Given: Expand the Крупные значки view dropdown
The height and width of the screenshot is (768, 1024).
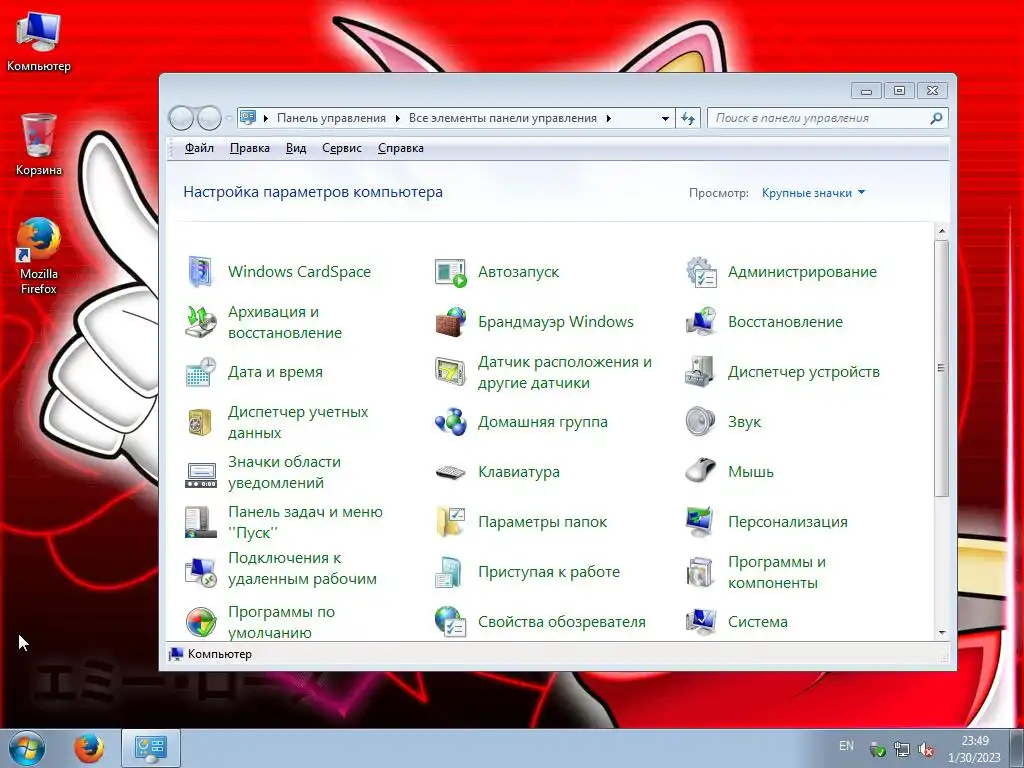Looking at the screenshot, I should tap(813, 193).
